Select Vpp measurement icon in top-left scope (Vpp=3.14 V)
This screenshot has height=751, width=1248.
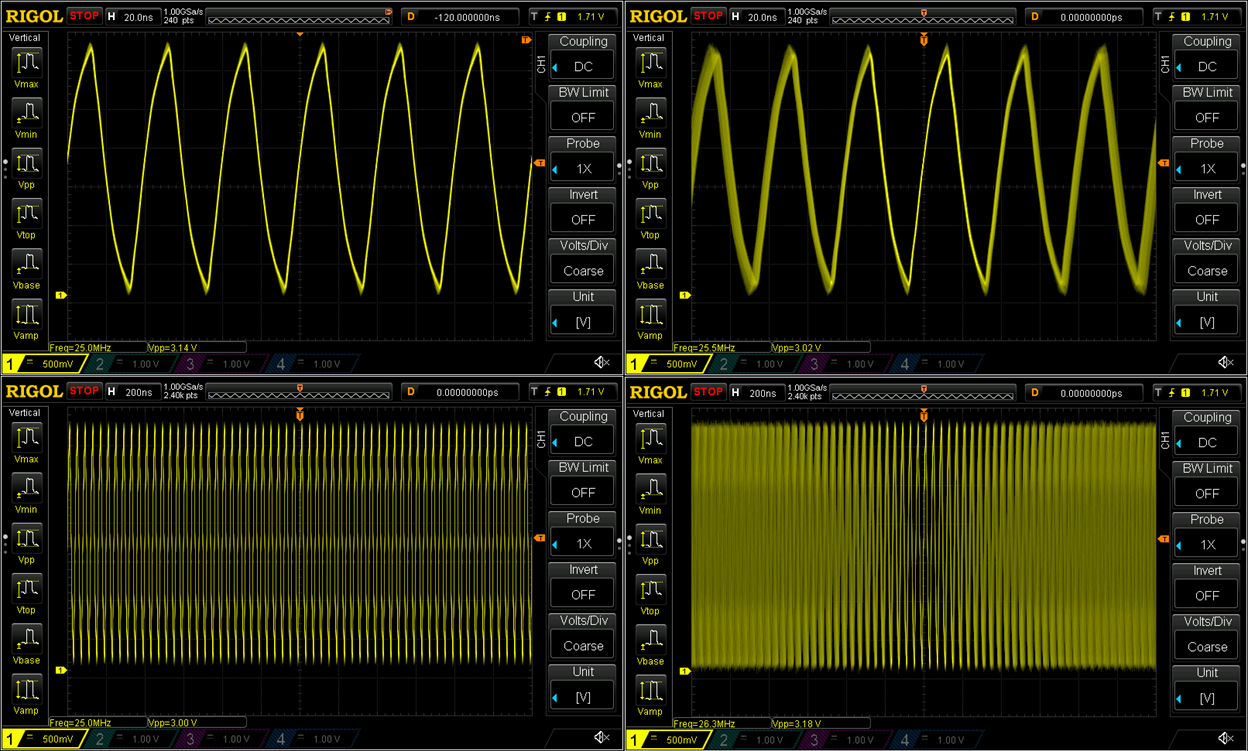(27, 162)
